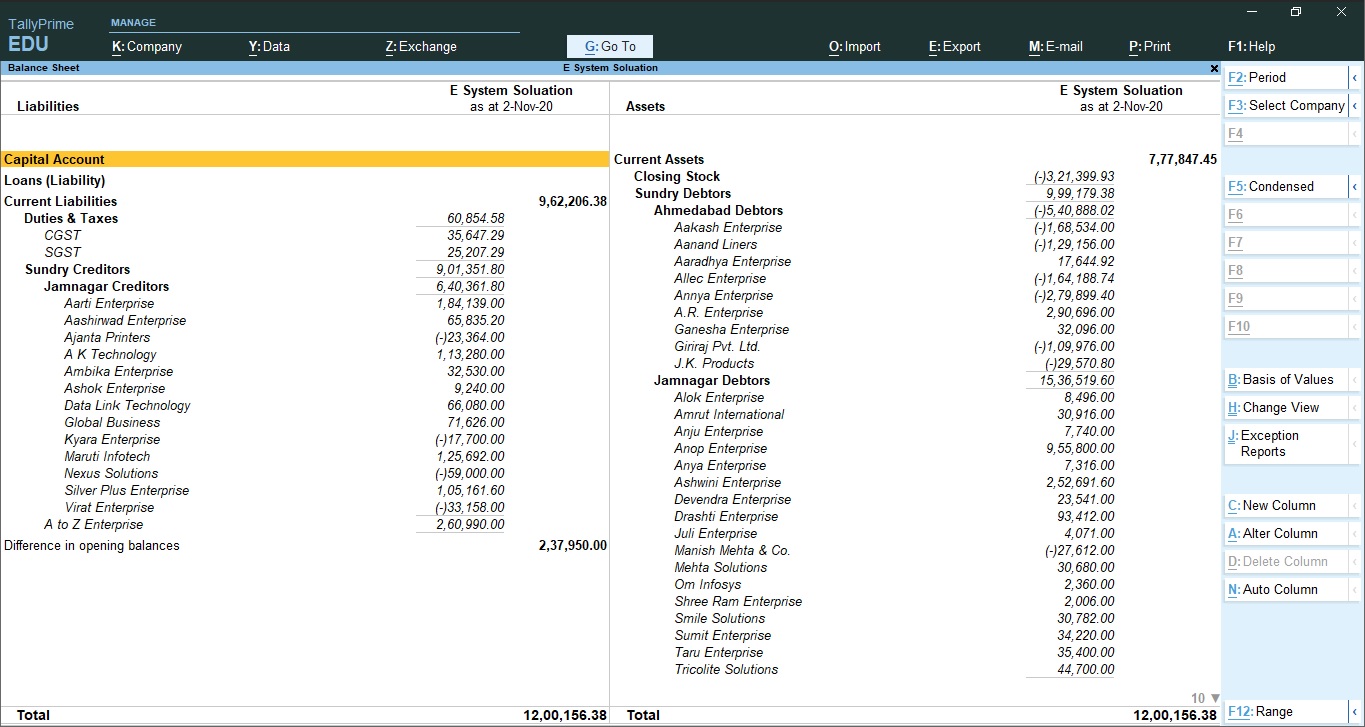Close the Balance Sheet report panel

1214,68
